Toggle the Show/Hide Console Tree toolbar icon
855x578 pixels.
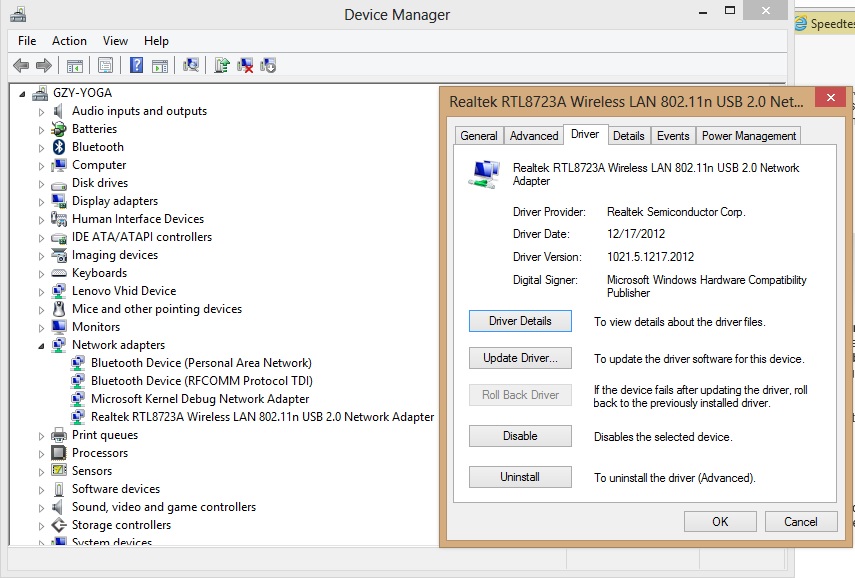(75, 66)
